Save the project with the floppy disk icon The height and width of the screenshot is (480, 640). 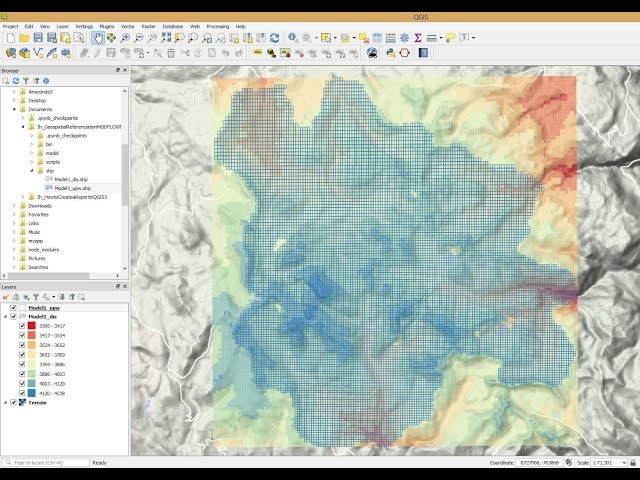(38, 38)
